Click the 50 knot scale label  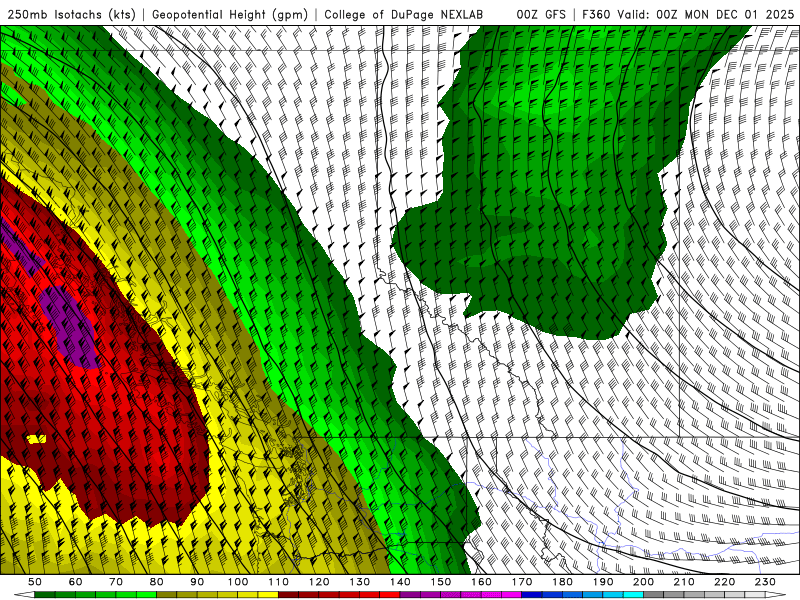pyautogui.click(x=35, y=582)
